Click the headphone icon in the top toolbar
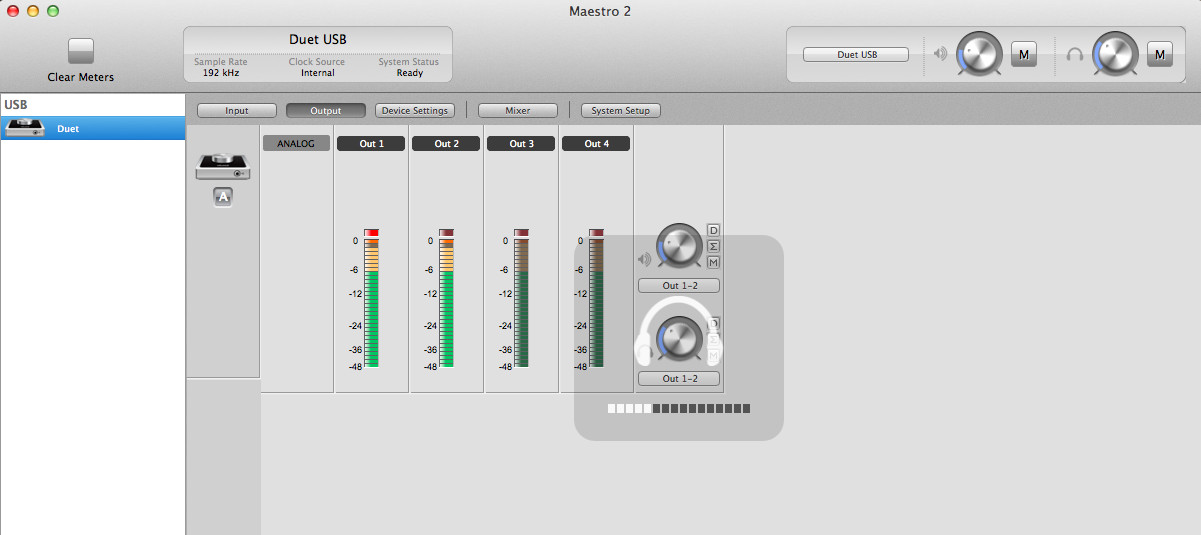This screenshot has height=535, width=1201. (x=1075, y=54)
